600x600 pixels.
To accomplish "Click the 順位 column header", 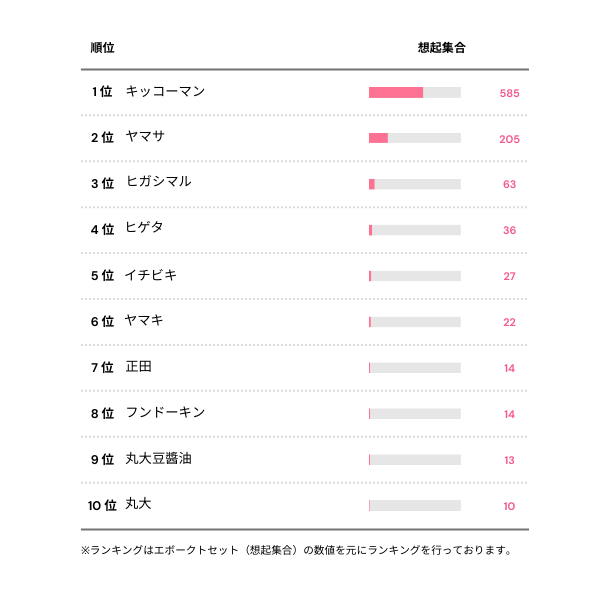I will (x=101, y=47).
